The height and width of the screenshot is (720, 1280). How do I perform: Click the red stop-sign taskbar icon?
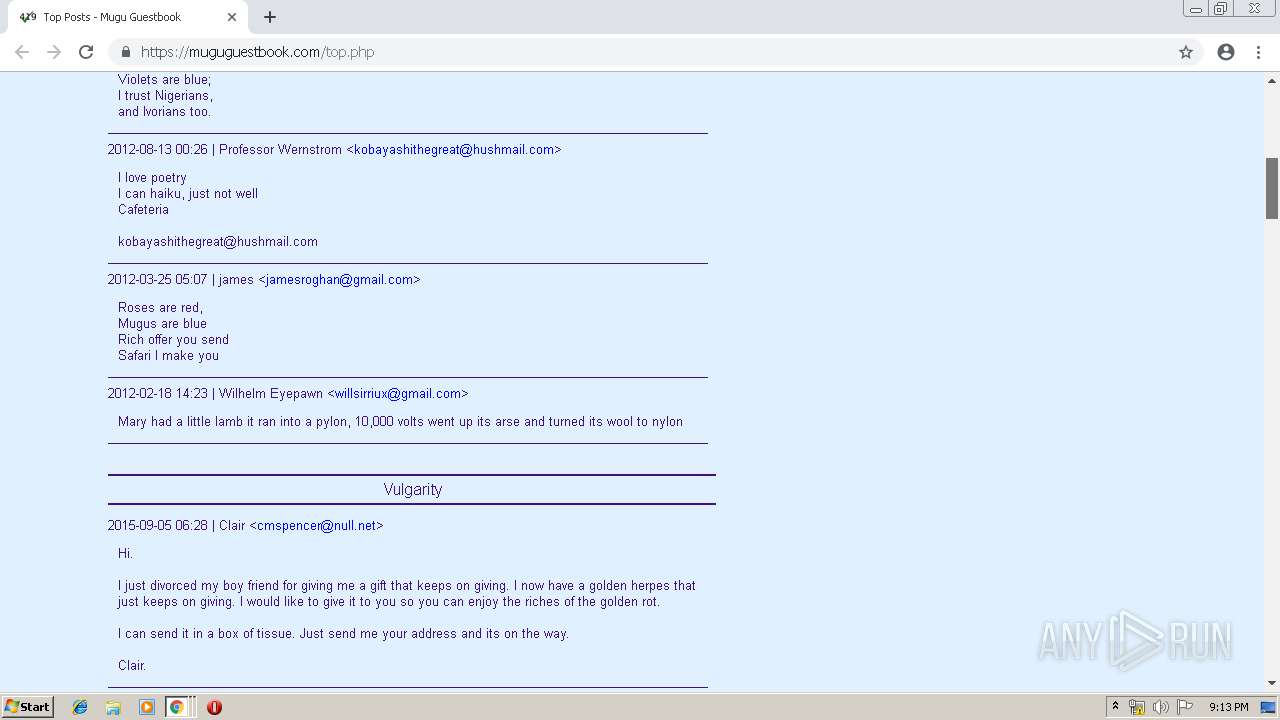214,707
